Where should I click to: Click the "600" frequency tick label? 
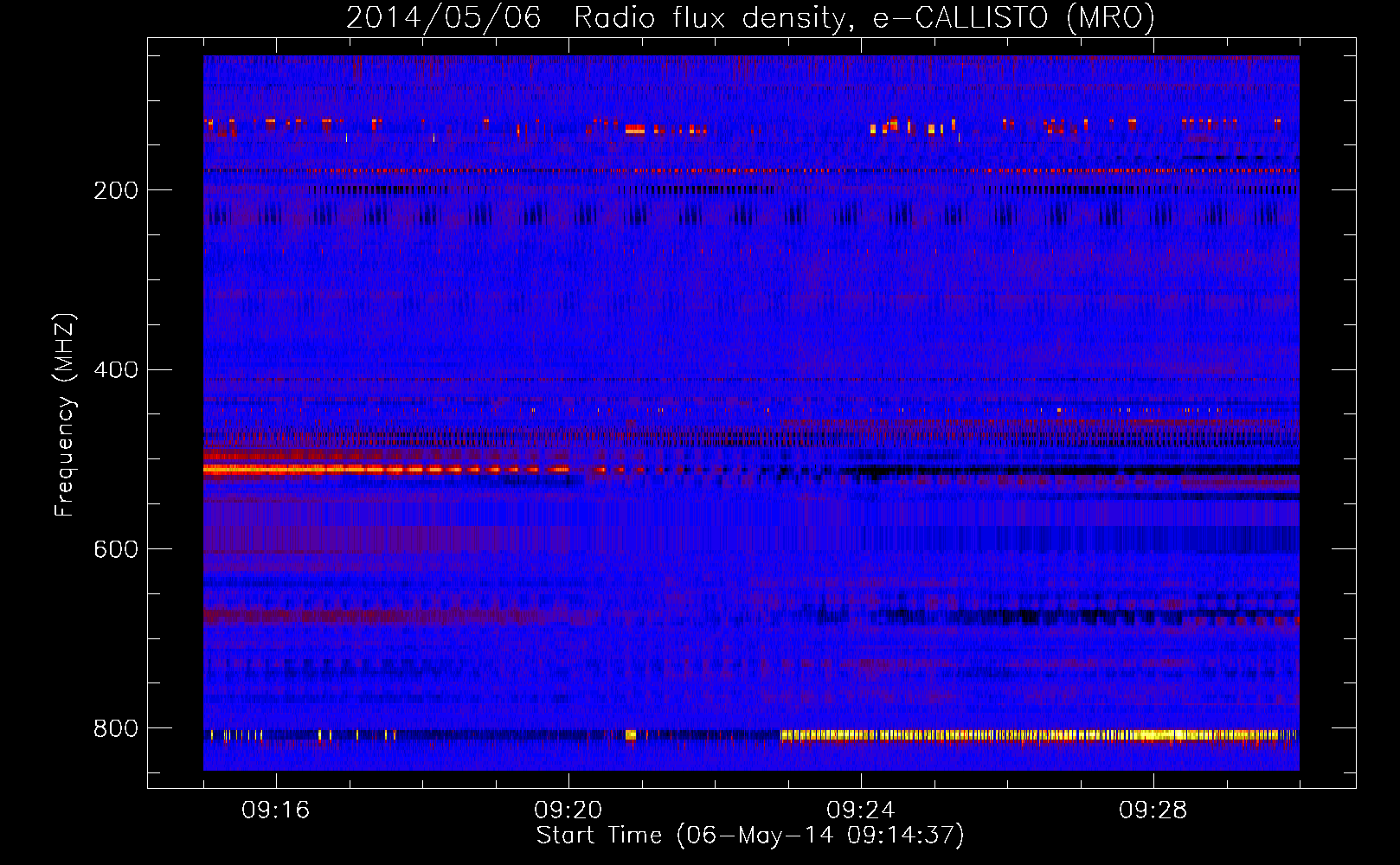tap(116, 549)
